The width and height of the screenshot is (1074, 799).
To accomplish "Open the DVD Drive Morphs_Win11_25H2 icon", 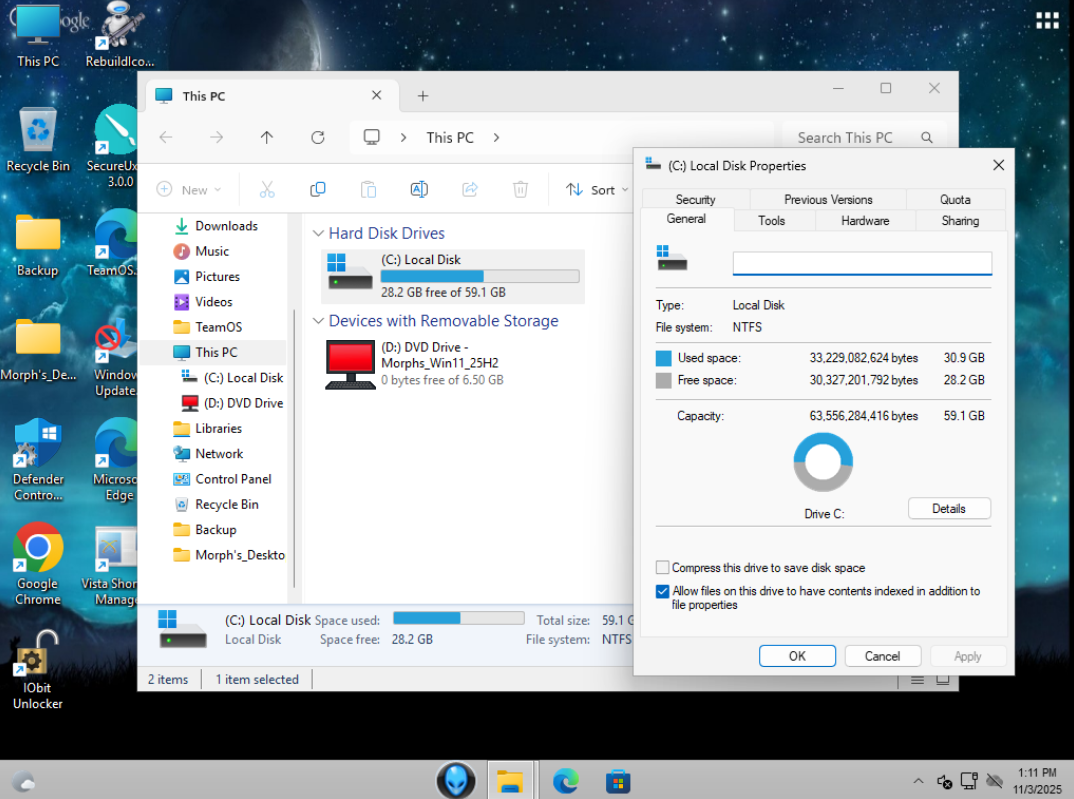I will (x=350, y=364).
